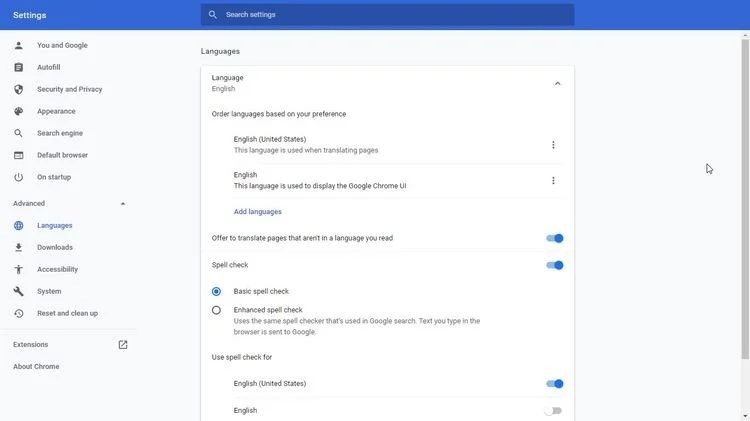Turn off the Spell check toggle
This screenshot has width=750, height=421.
pos(554,265)
